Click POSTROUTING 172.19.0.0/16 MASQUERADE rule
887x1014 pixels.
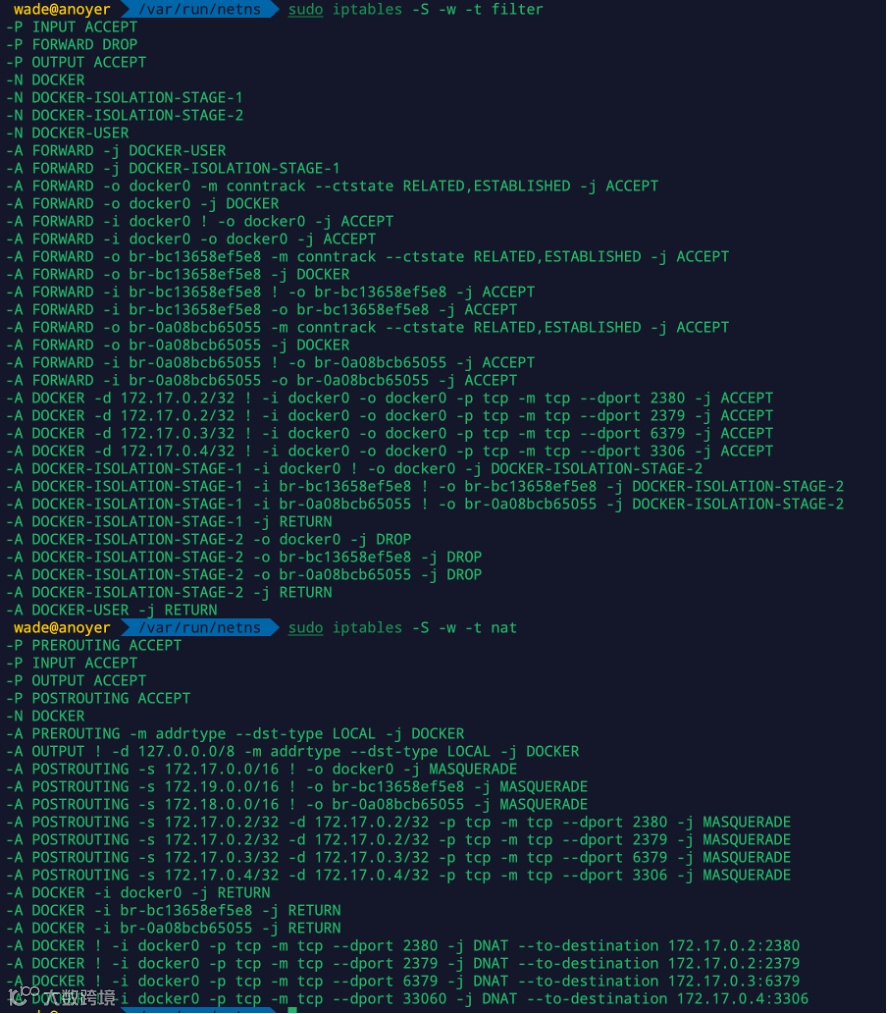point(297,787)
